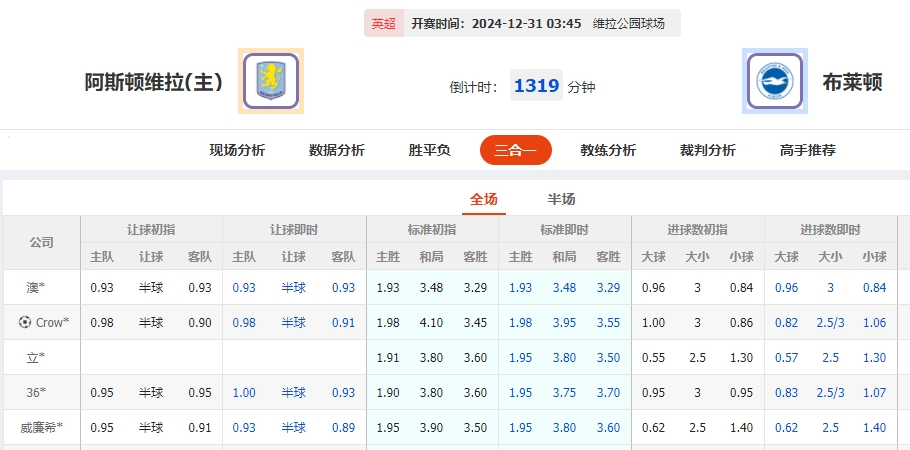
Task: Select the 三合一 tab
Action: [x=516, y=150]
